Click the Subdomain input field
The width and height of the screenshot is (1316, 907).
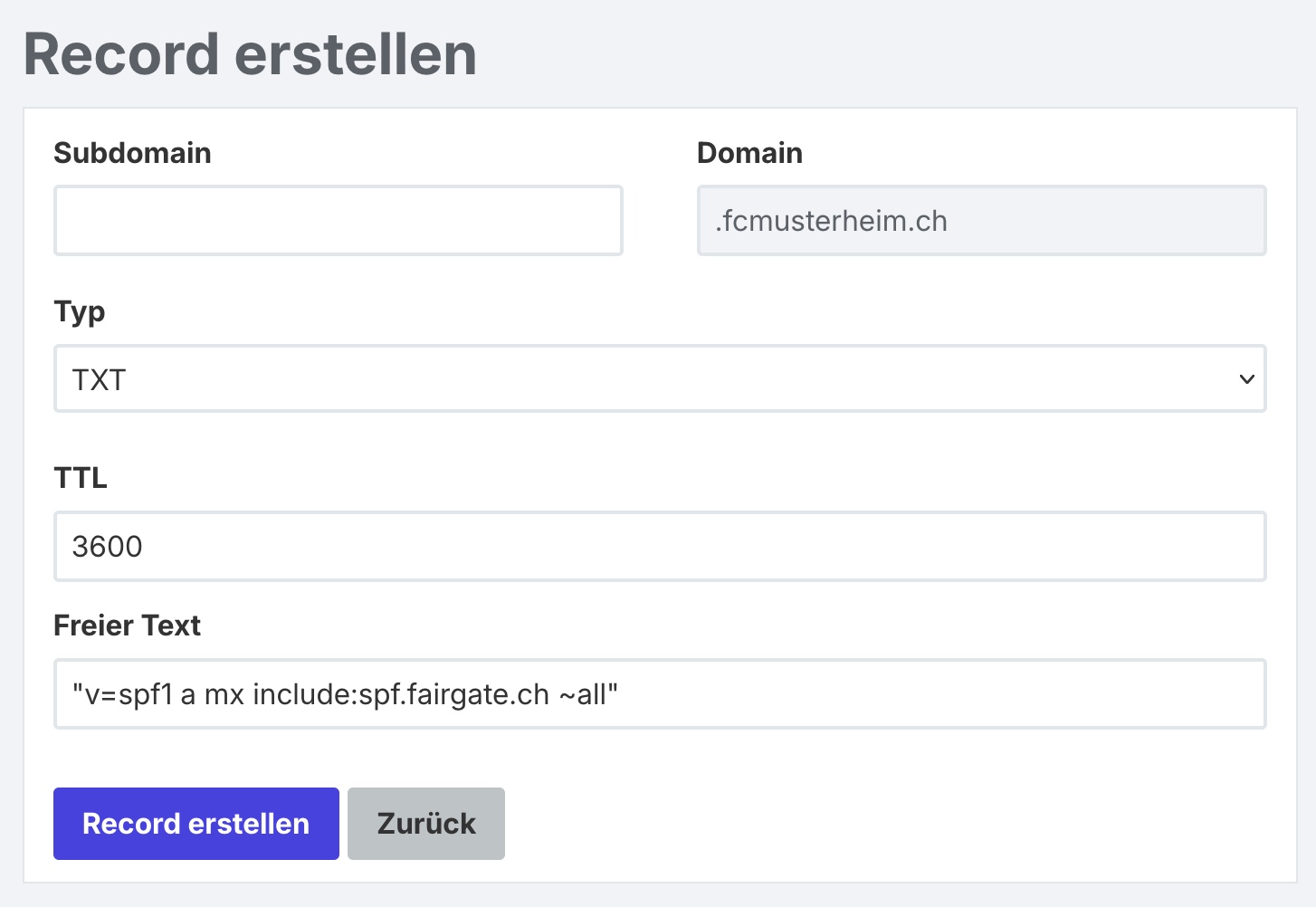coord(338,221)
